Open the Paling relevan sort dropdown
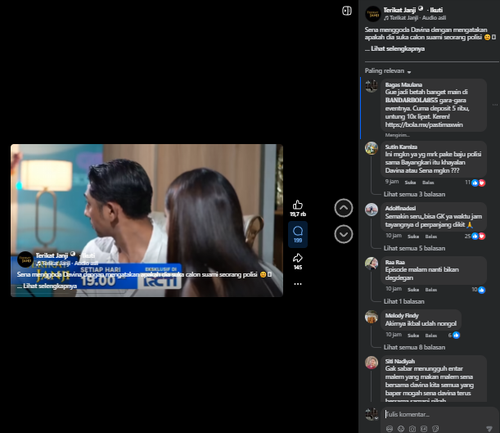 click(x=388, y=71)
